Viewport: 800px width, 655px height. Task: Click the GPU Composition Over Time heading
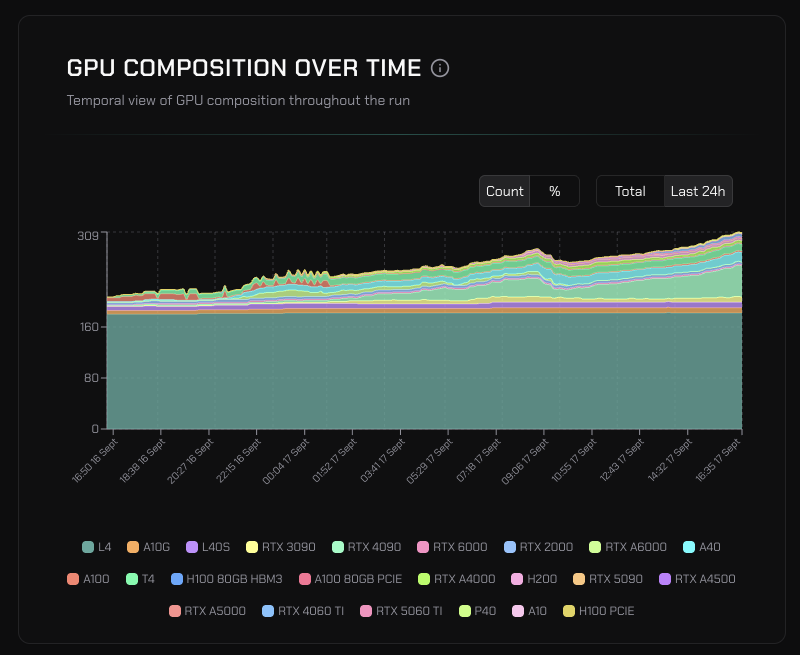click(244, 68)
